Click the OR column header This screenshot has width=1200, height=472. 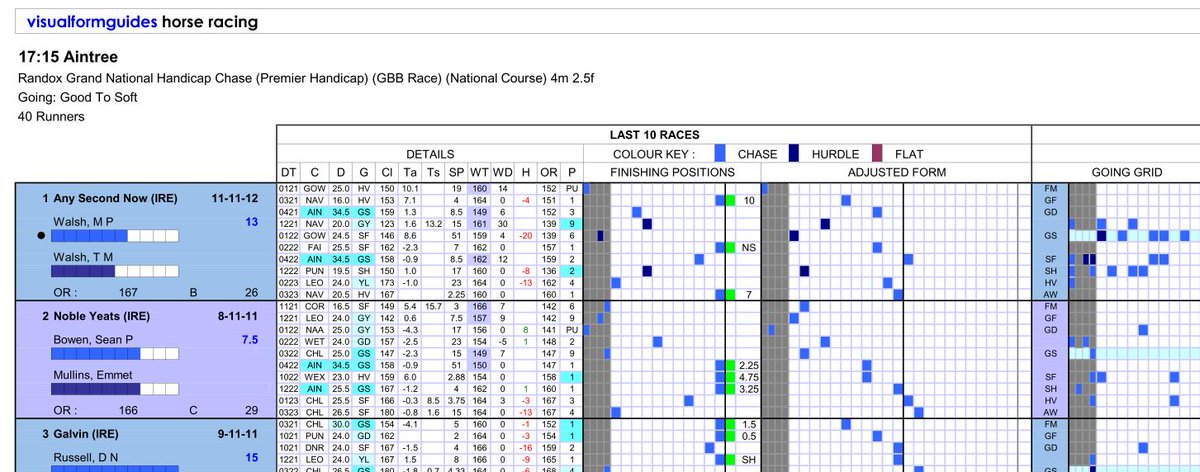point(550,173)
